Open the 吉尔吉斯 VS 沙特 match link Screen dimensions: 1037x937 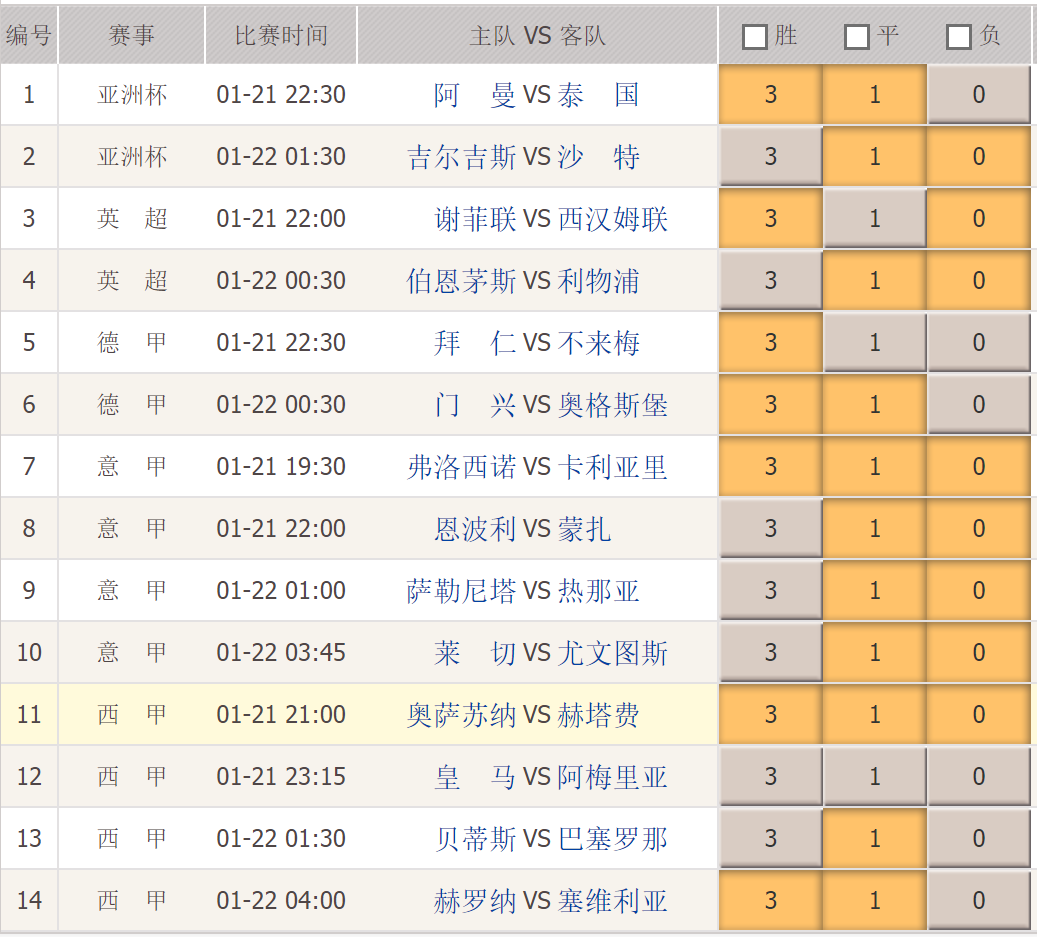pos(523,157)
